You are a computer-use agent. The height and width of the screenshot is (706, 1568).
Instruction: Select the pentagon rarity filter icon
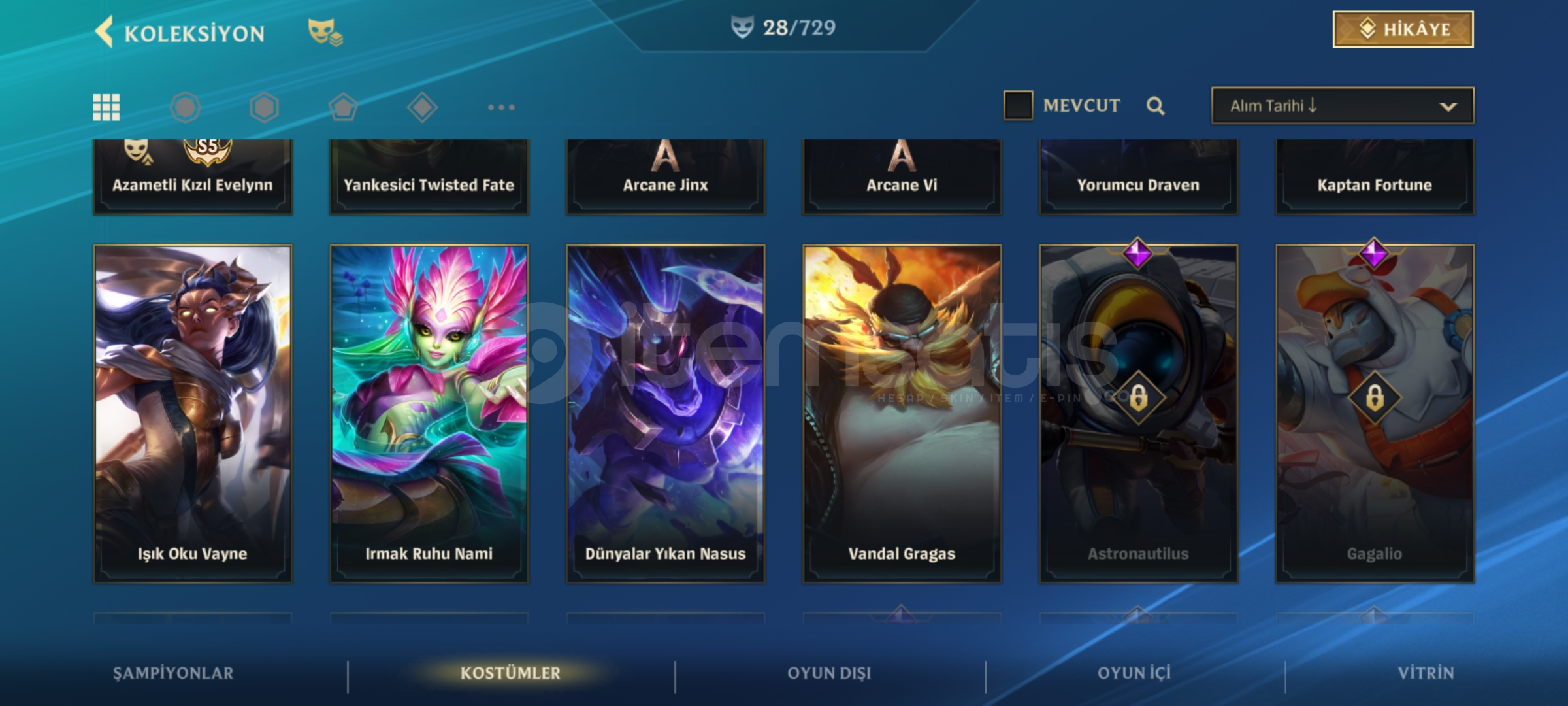pos(344,107)
